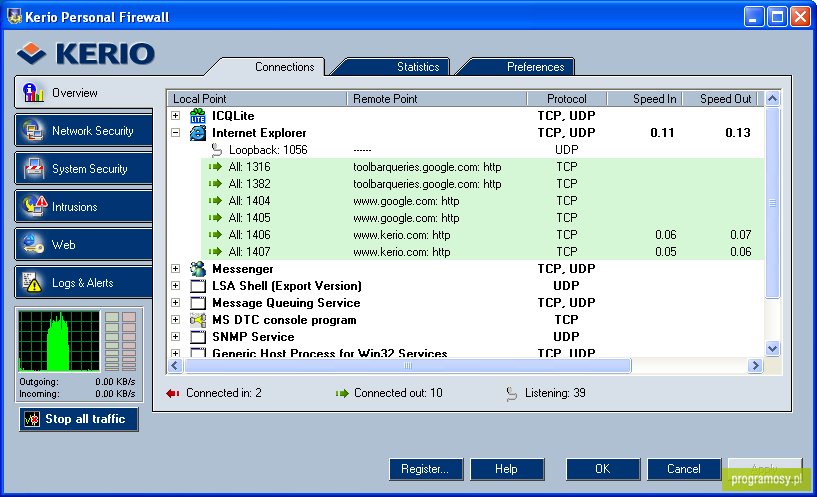Click the Internet Explorer Speed Out value 0.13

pos(738,133)
